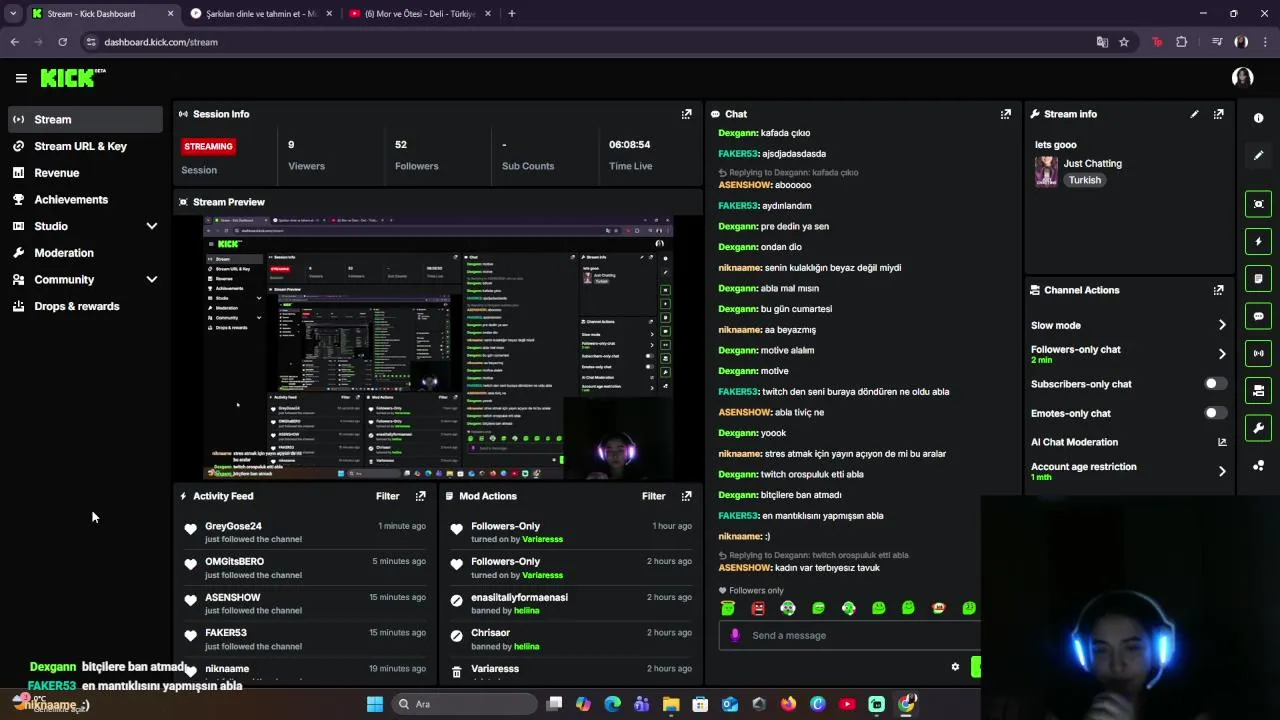Click the purple microphone icon in message box
1280x720 pixels.
click(x=735, y=635)
